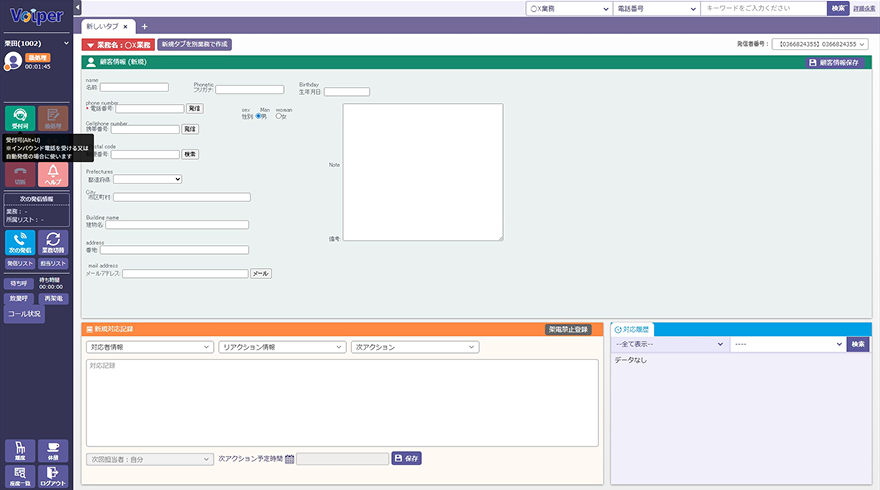
Task: Select the 対応履歴 tab
Action: (632, 329)
